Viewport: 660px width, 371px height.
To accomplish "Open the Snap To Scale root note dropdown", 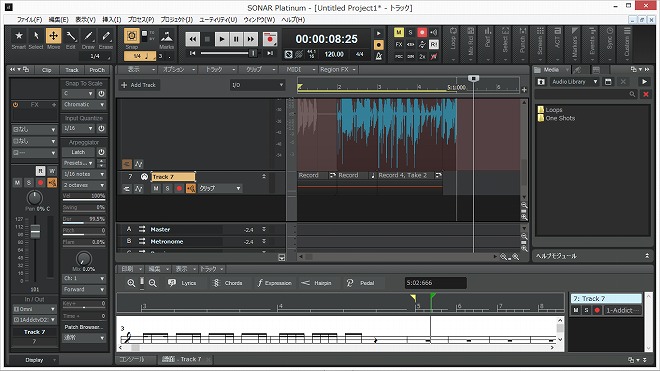I will coord(79,93).
